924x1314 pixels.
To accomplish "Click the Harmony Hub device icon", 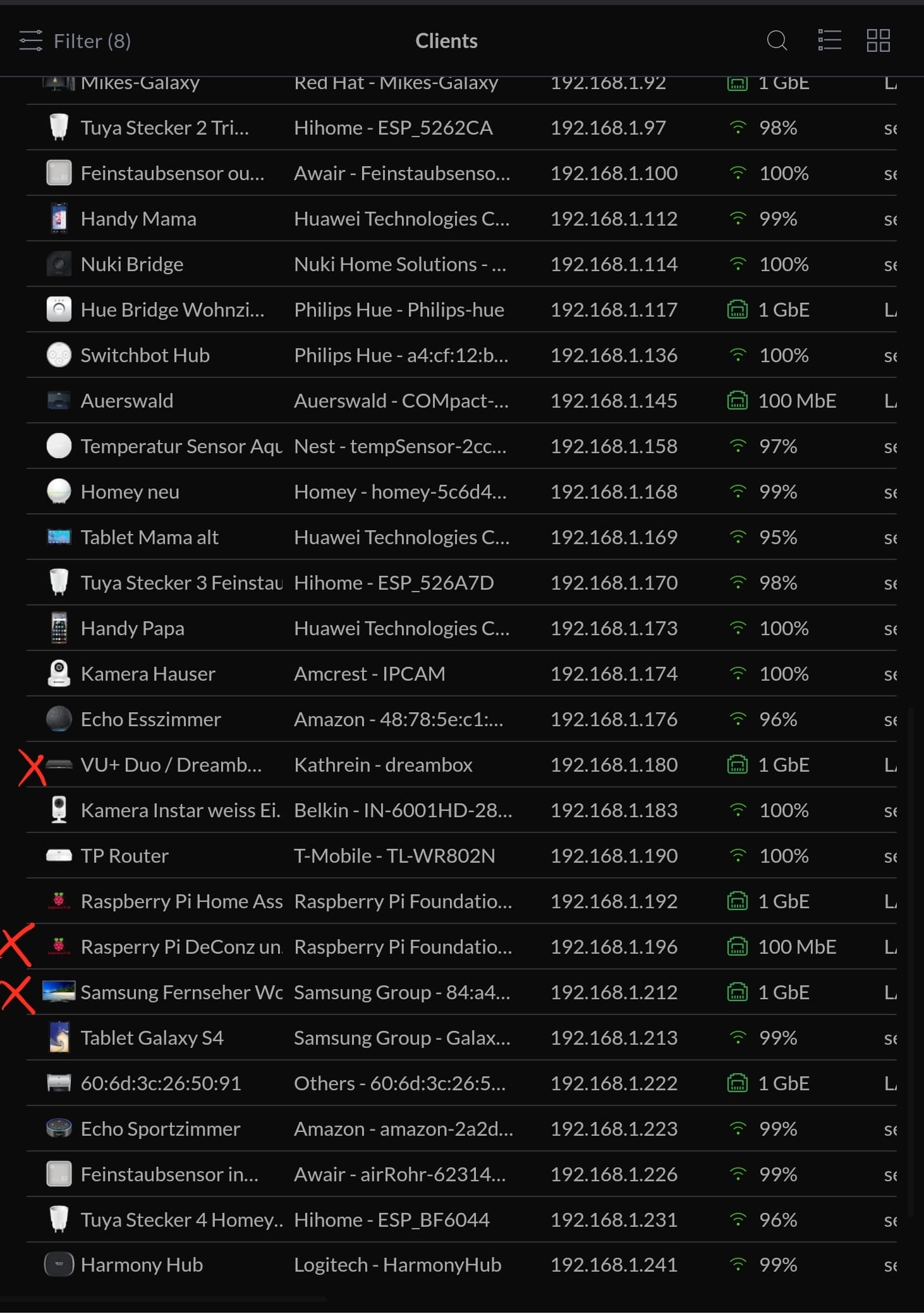I will pos(59,1265).
